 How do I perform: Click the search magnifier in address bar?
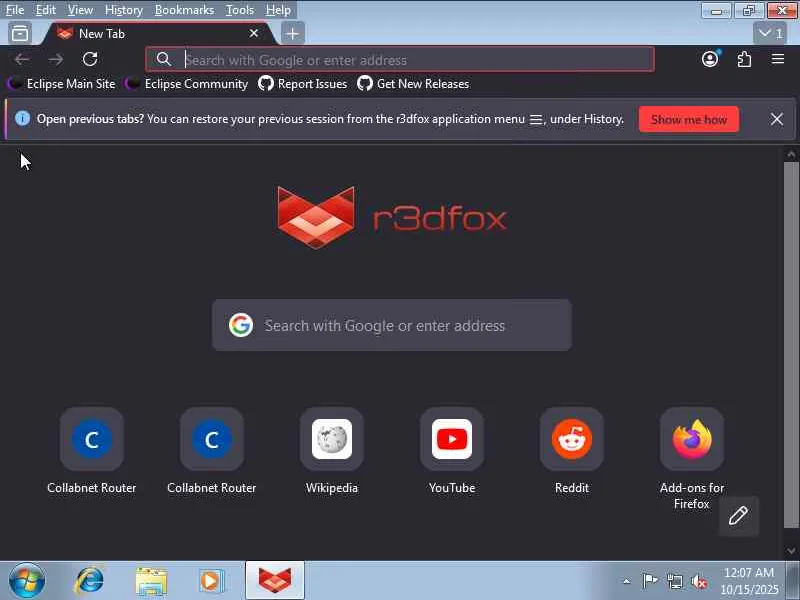[163, 60]
